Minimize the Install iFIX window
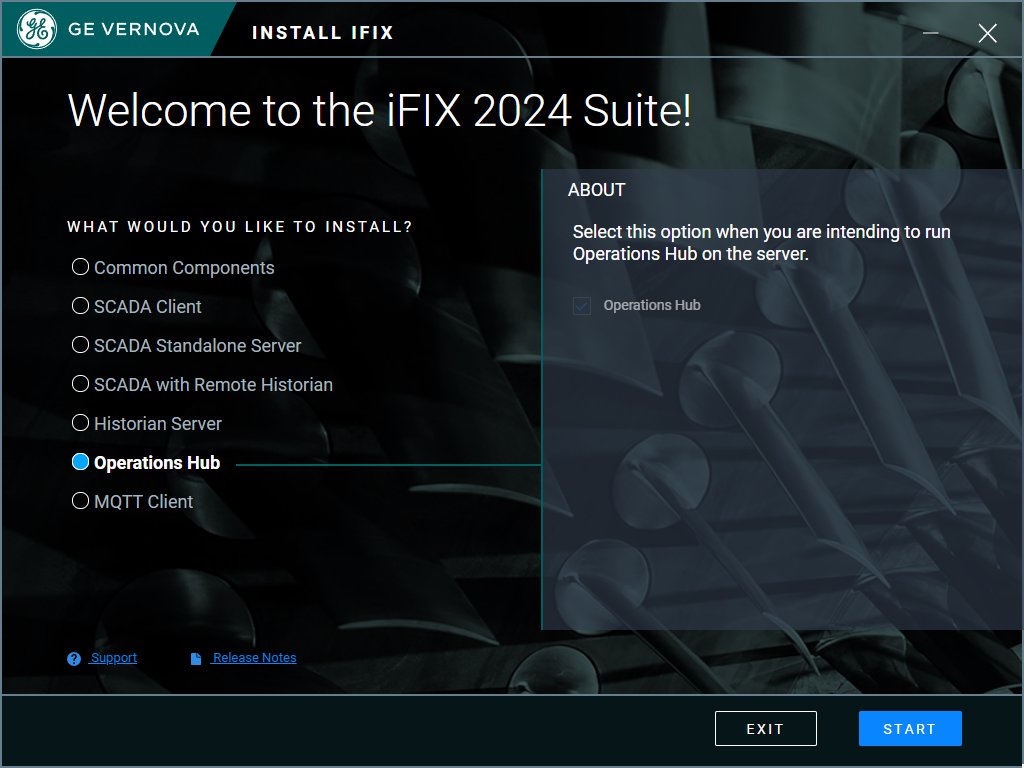Viewport: 1024px width, 768px height. click(x=931, y=33)
